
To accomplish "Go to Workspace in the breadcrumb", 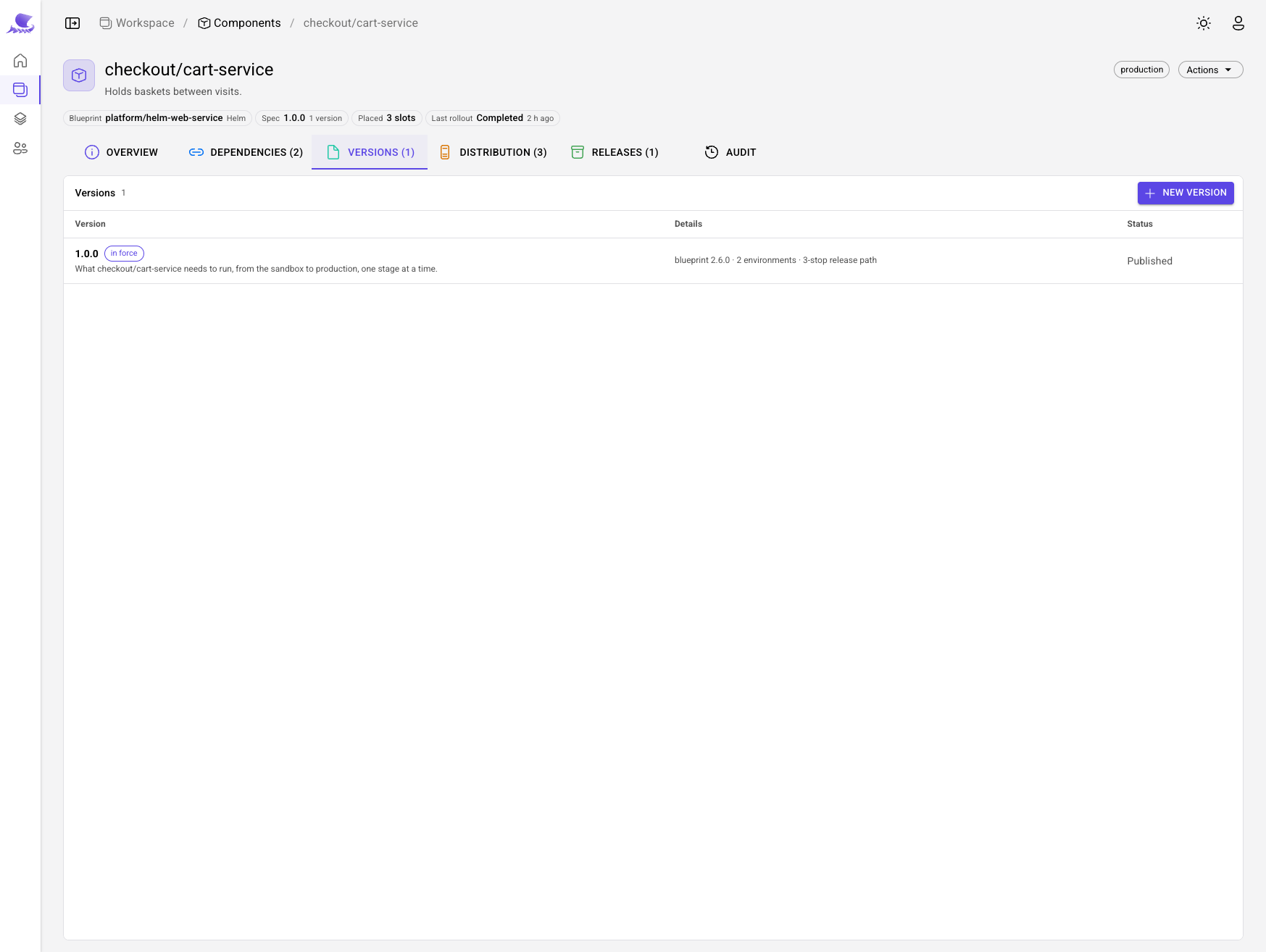I will click(x=137, y=23).
